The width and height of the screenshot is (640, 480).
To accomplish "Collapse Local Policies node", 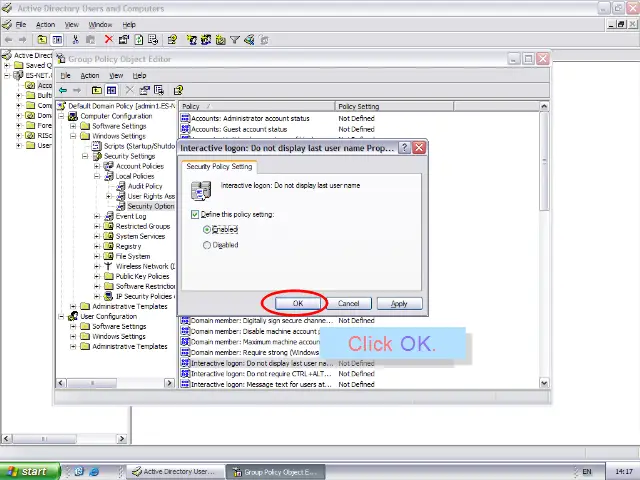I will click(97, 176).
